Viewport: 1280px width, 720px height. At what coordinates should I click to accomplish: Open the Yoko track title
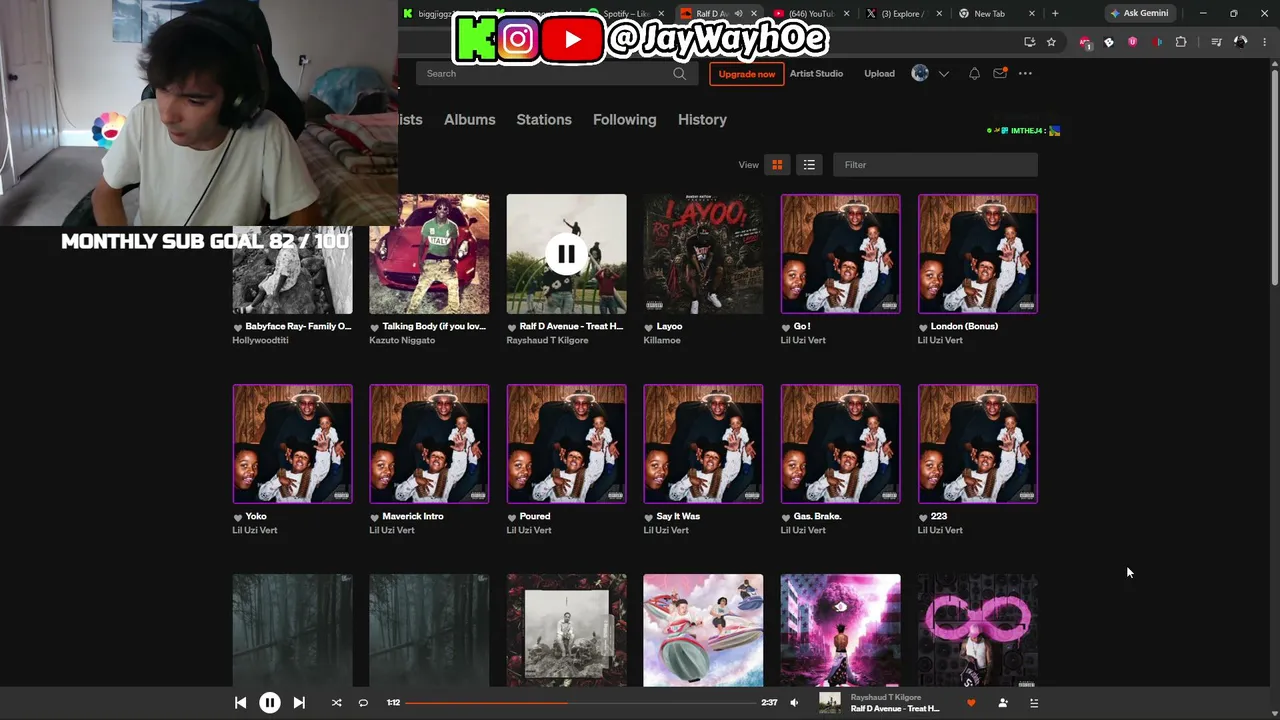point(256,516)
